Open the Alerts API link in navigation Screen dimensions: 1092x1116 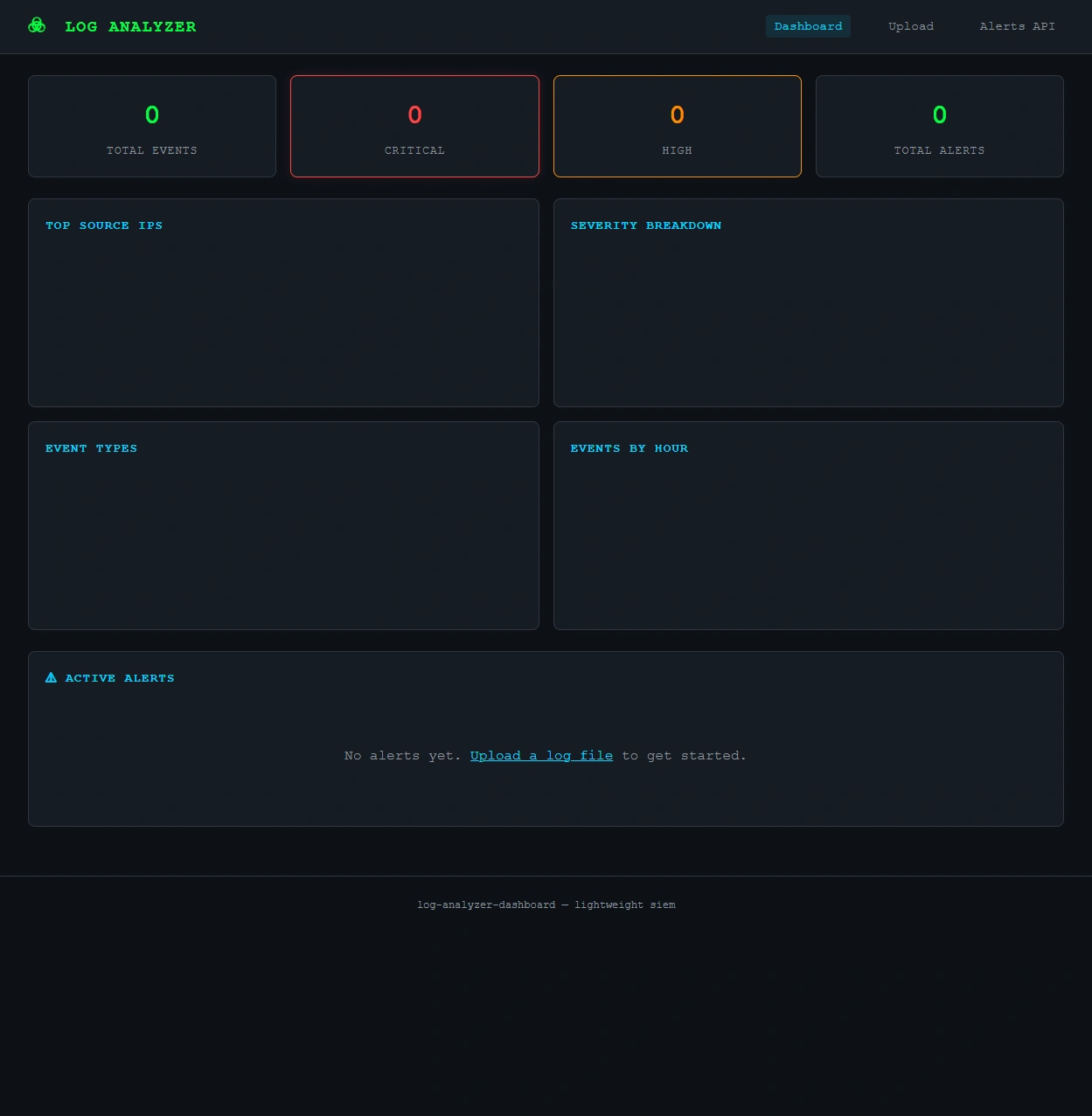pos(1017,26)
